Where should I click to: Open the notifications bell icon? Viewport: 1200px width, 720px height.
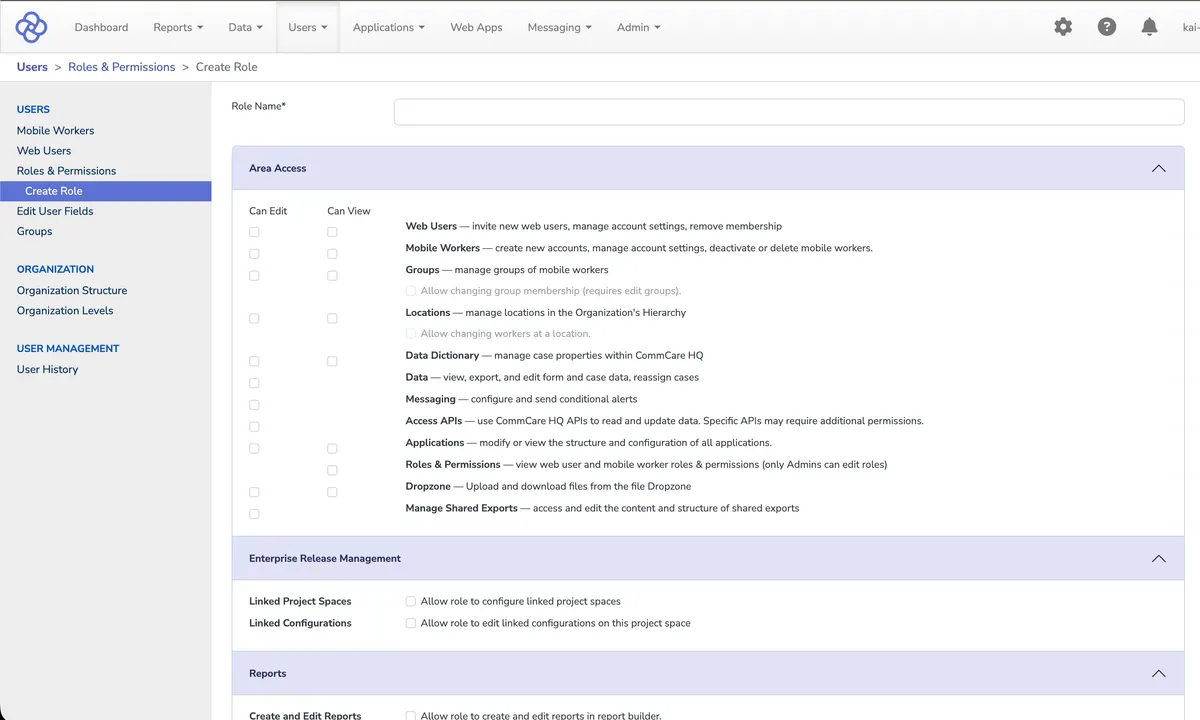(x=1150, y=27)
